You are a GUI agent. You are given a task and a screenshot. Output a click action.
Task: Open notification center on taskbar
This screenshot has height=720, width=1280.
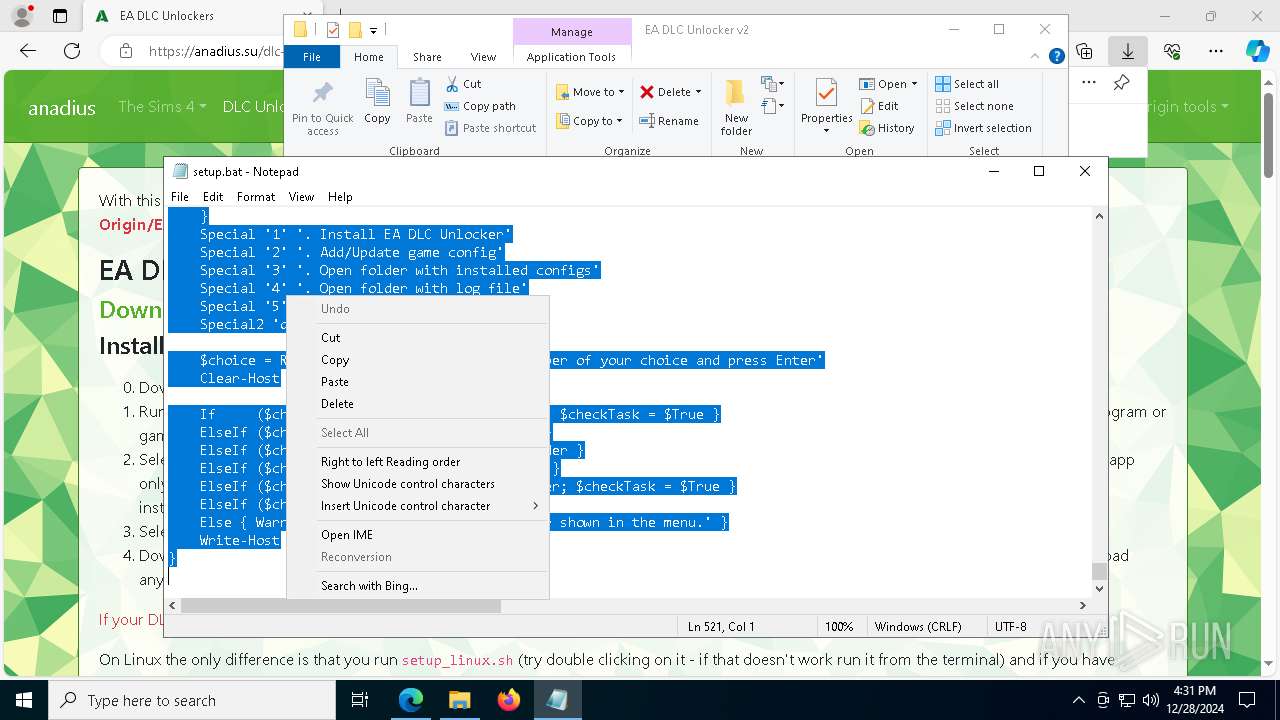[x=1247, y=700]
